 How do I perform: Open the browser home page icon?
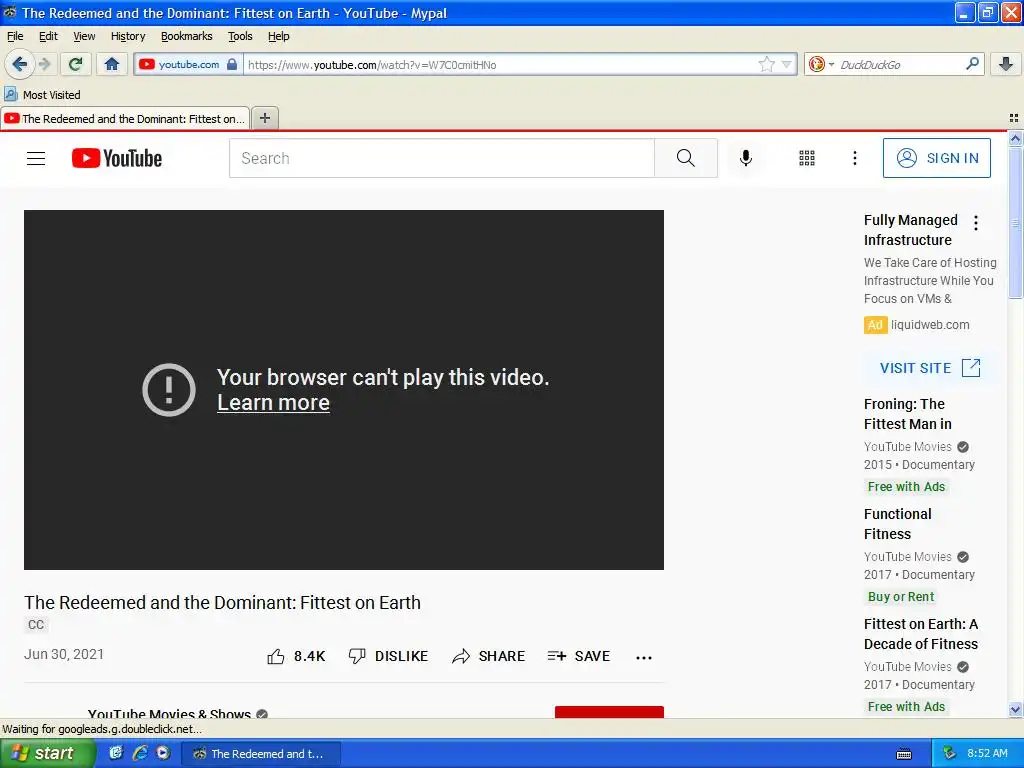112,64
